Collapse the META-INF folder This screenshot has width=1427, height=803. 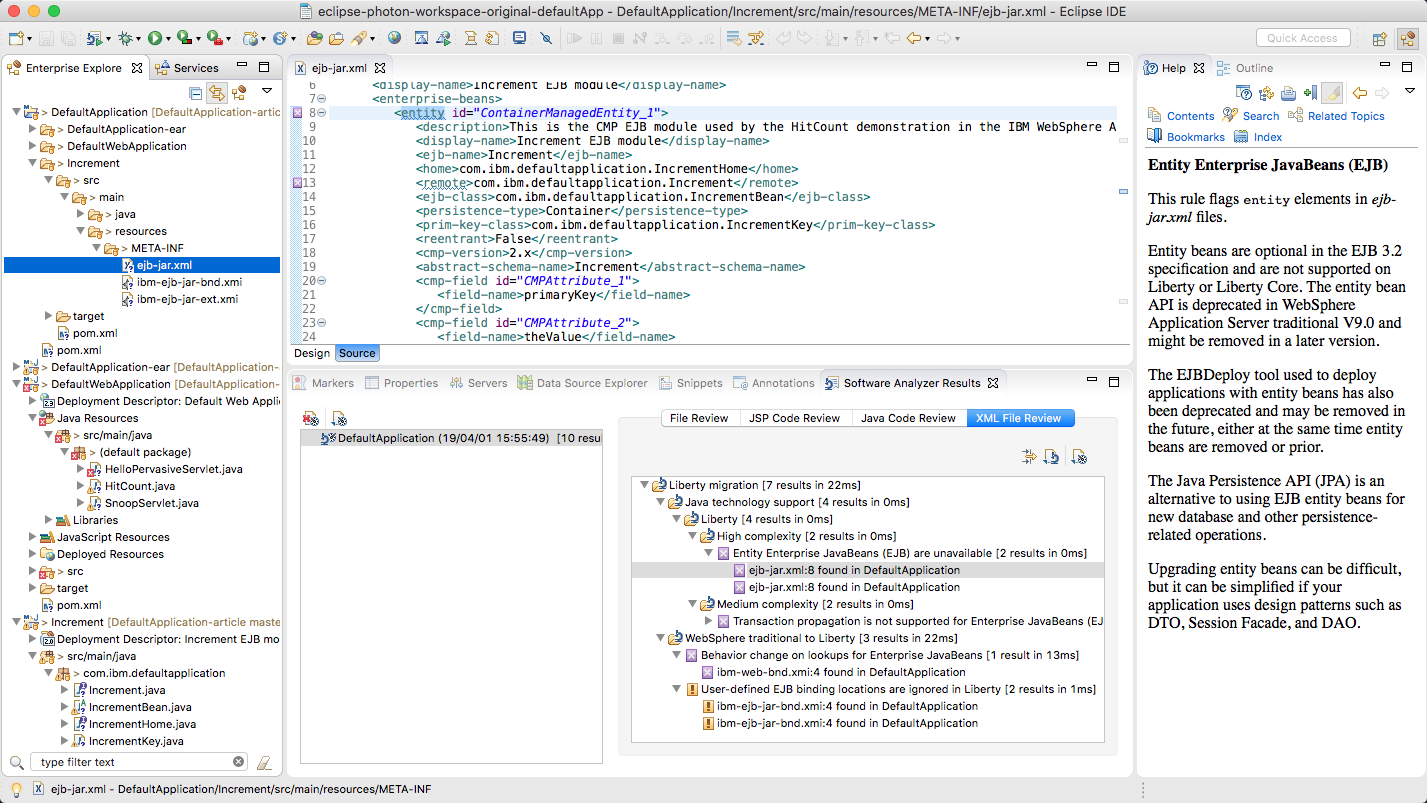tap(96, 248)
